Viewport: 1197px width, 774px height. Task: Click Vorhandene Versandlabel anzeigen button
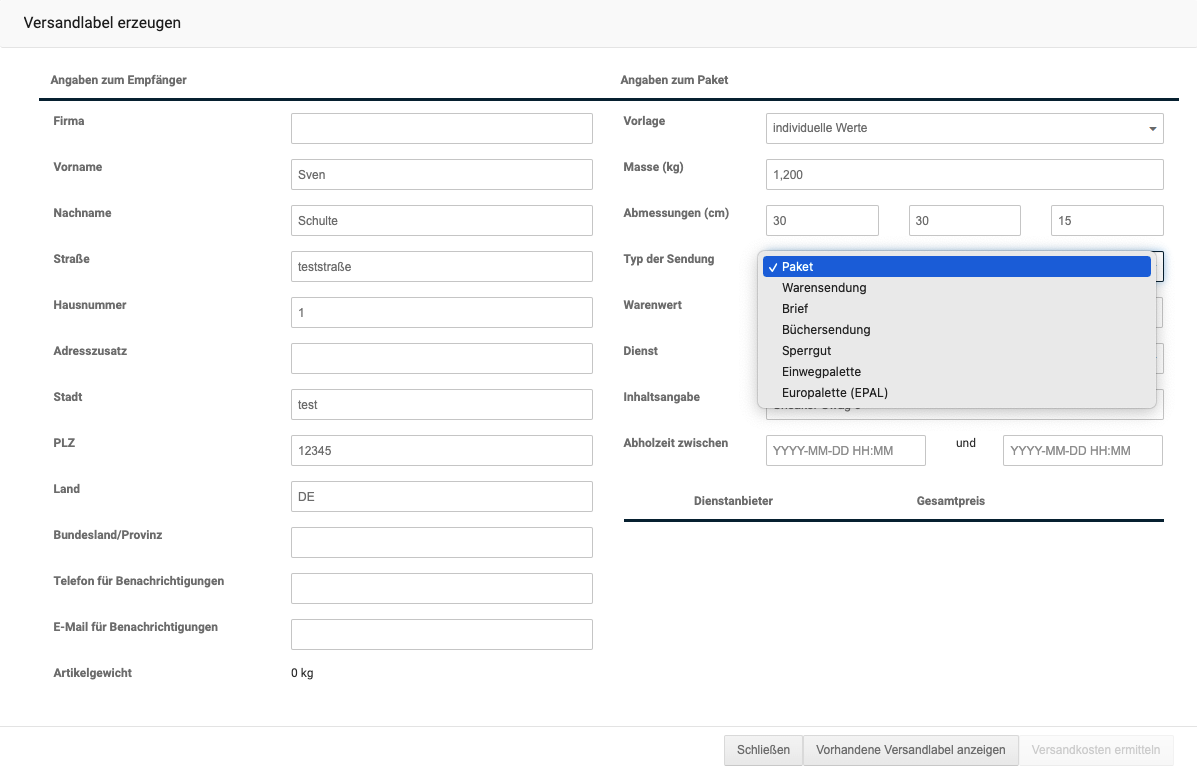(x=910, y=750)
